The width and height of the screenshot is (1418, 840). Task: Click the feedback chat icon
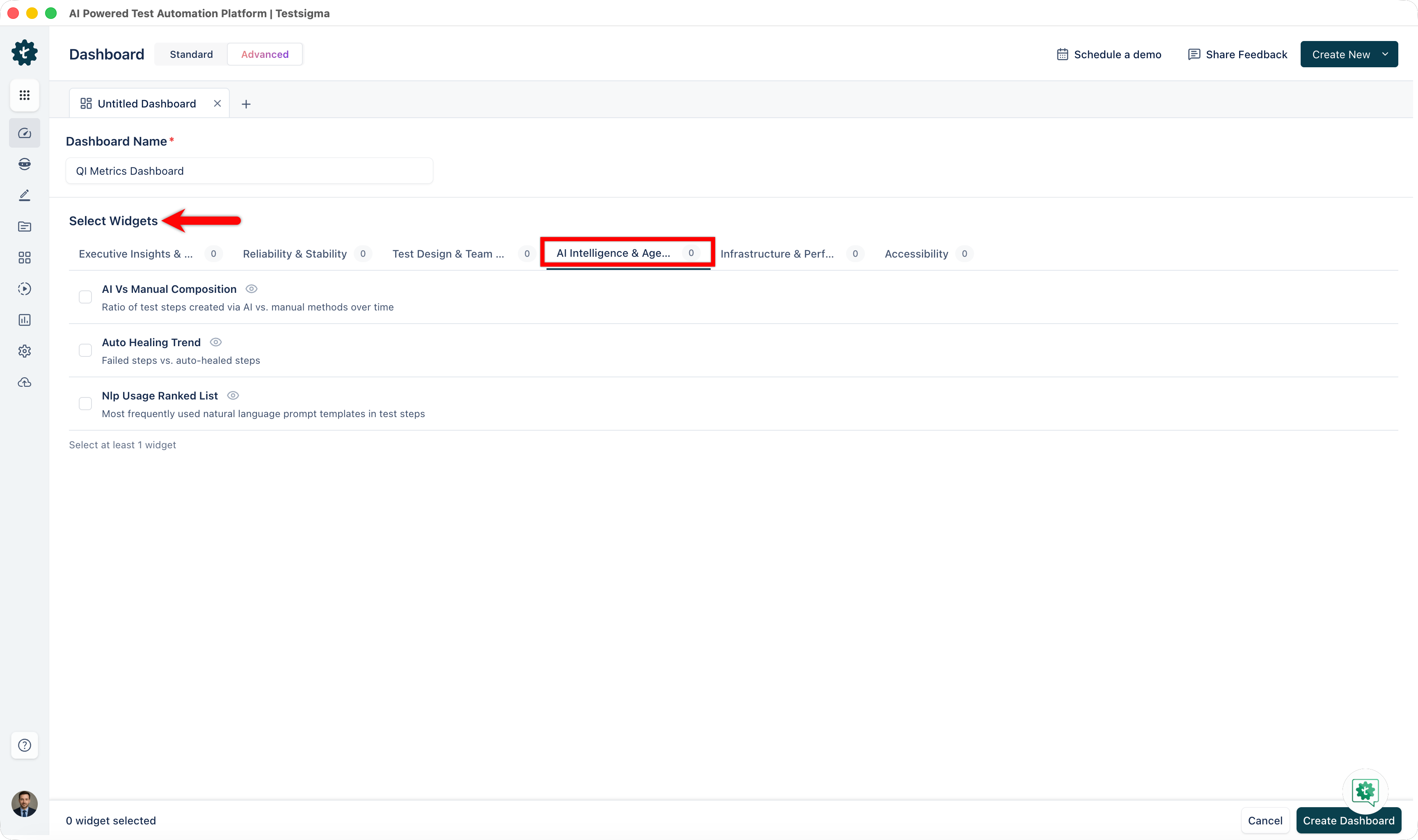(1194, 54)
